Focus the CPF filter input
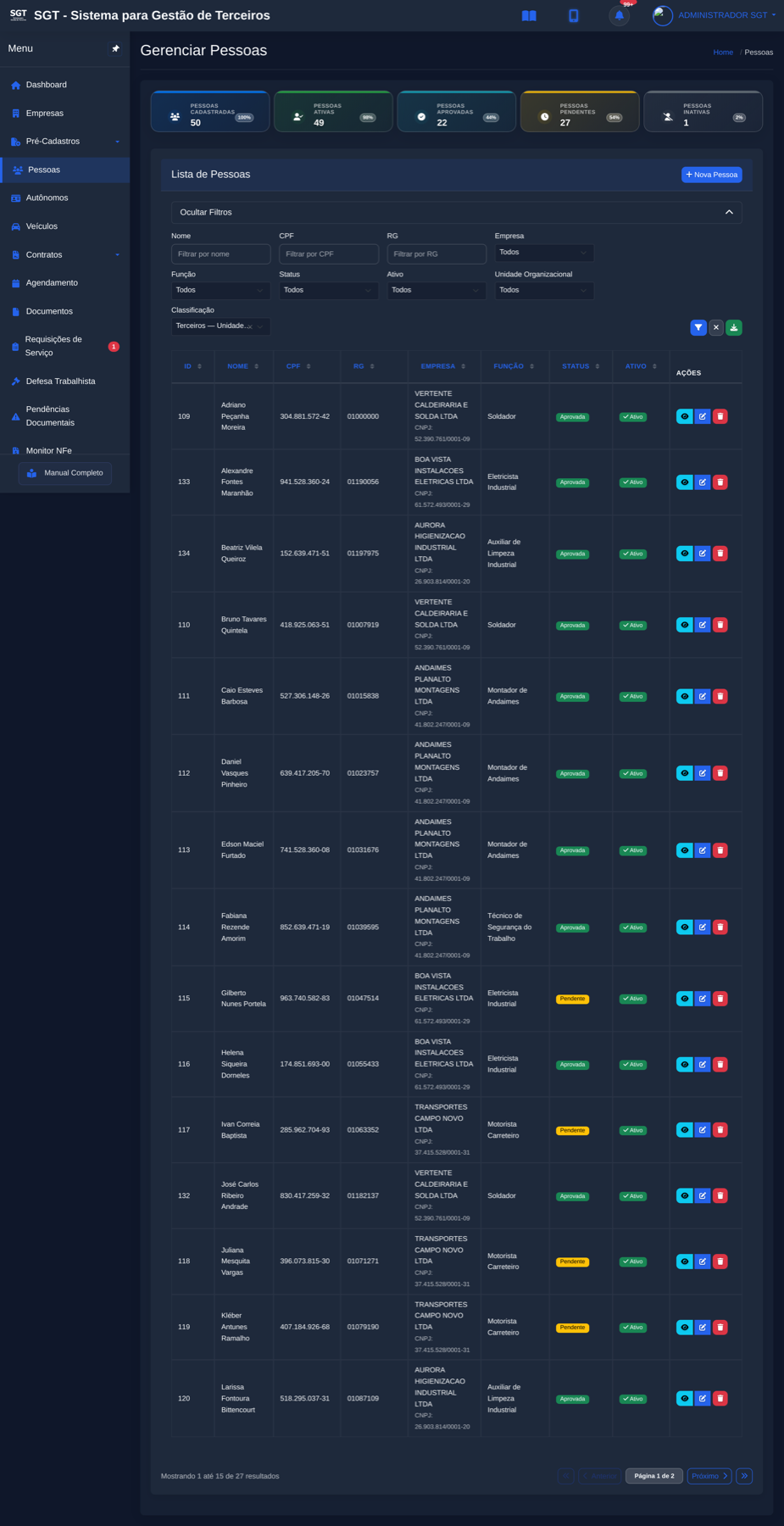Screen dimensions: 784x1526 tap(329, 253)
